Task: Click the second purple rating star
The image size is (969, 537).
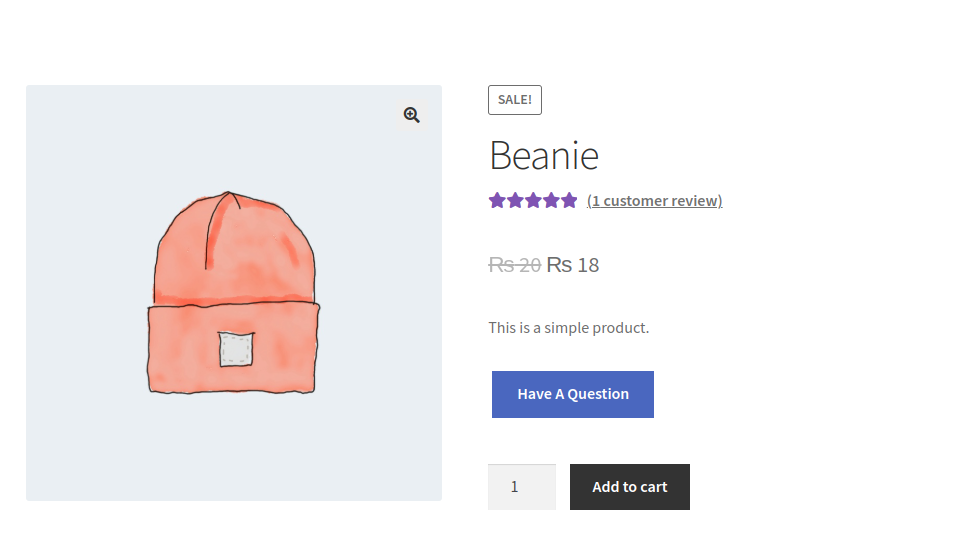Action: [515, 200]
